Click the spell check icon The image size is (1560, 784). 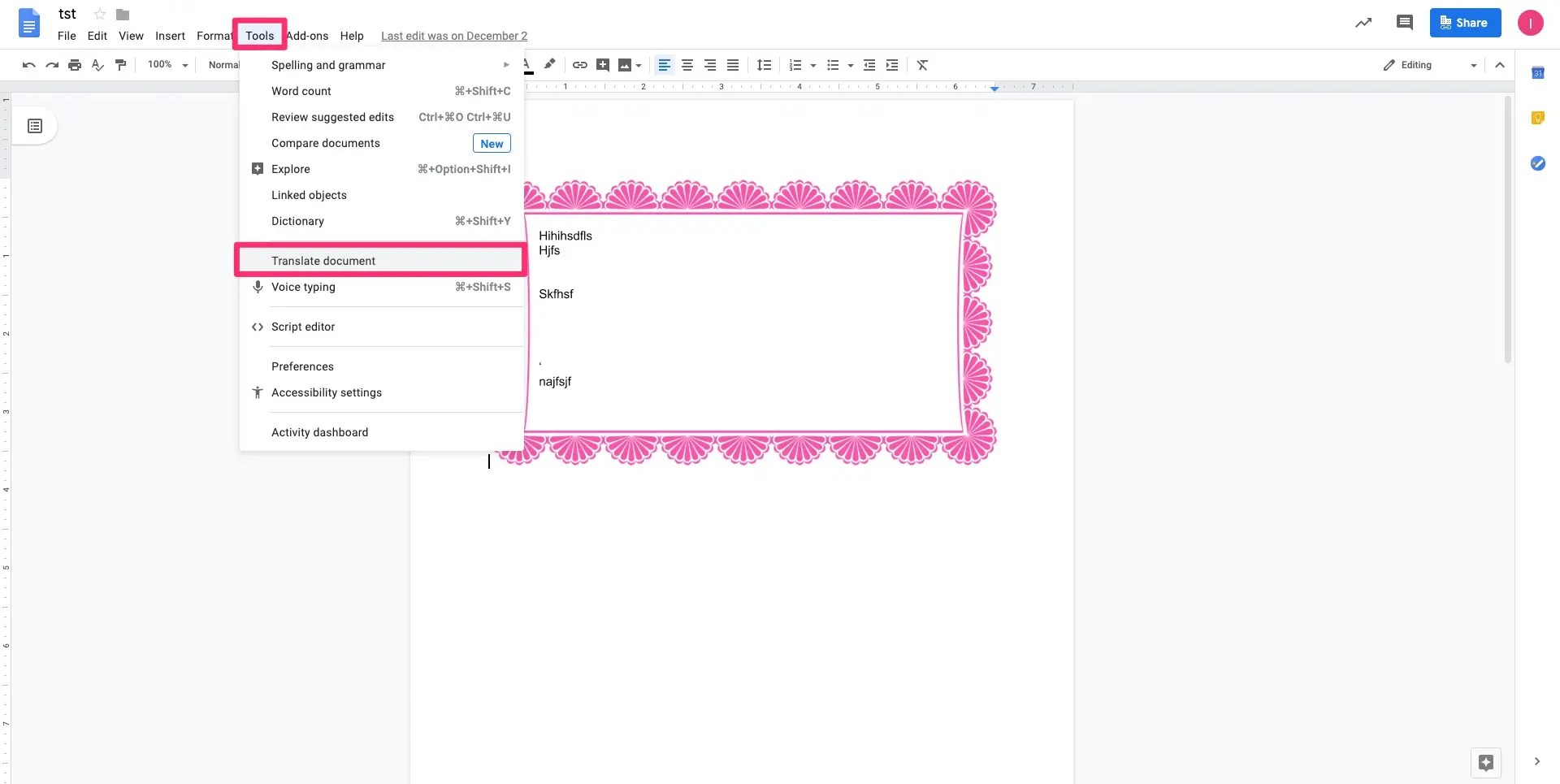(97, 65)
